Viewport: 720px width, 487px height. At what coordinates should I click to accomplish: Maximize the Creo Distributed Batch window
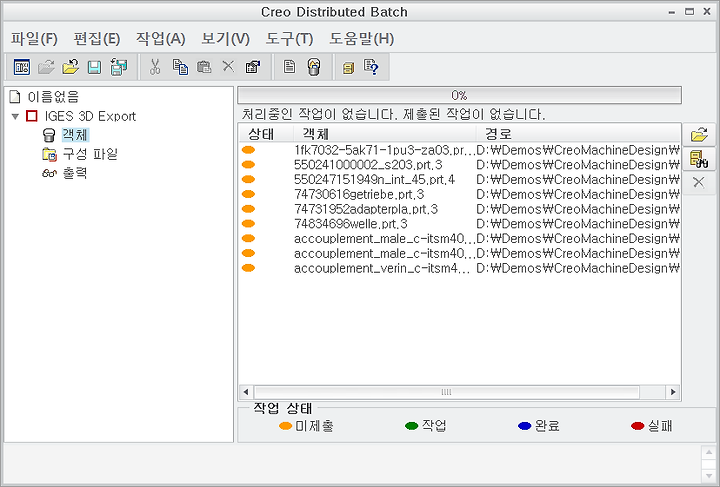point(689,12)
